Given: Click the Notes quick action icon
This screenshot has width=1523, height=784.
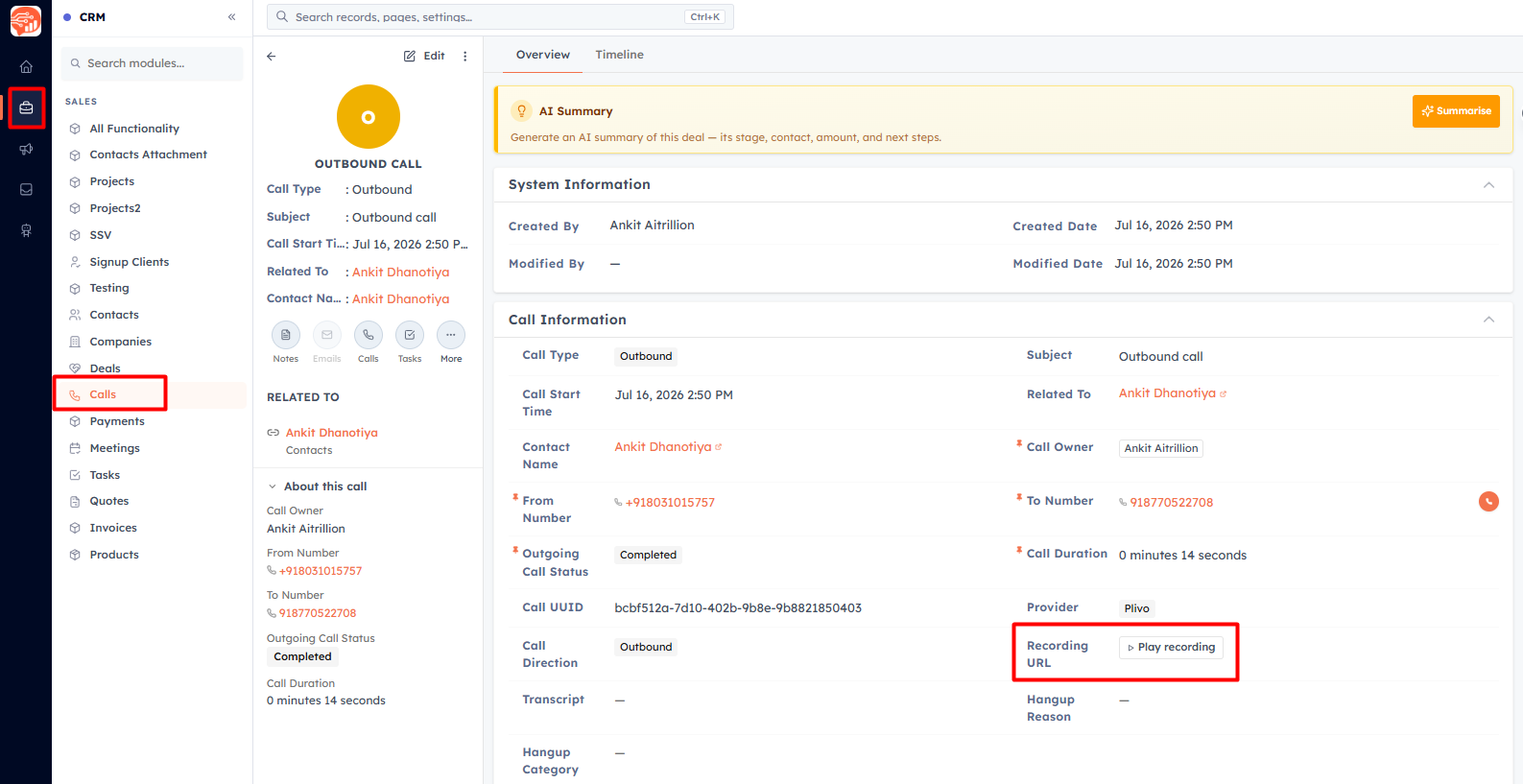Looking at the screenshot, I should (x=286, y=335).
